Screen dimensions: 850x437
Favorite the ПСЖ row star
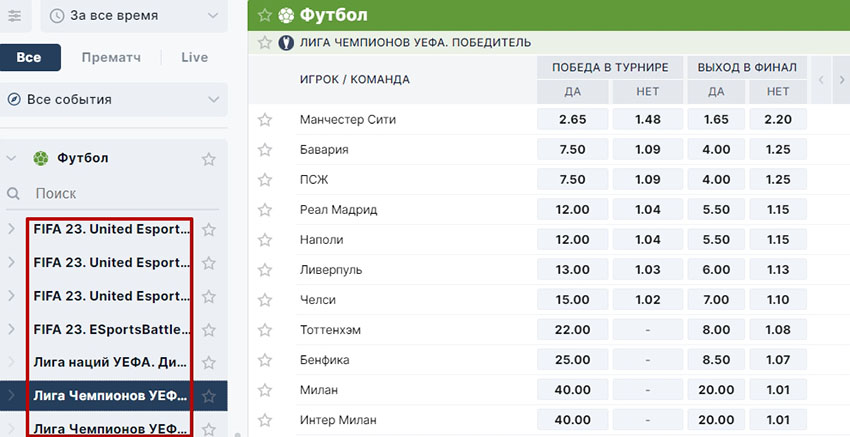point(265,179)
